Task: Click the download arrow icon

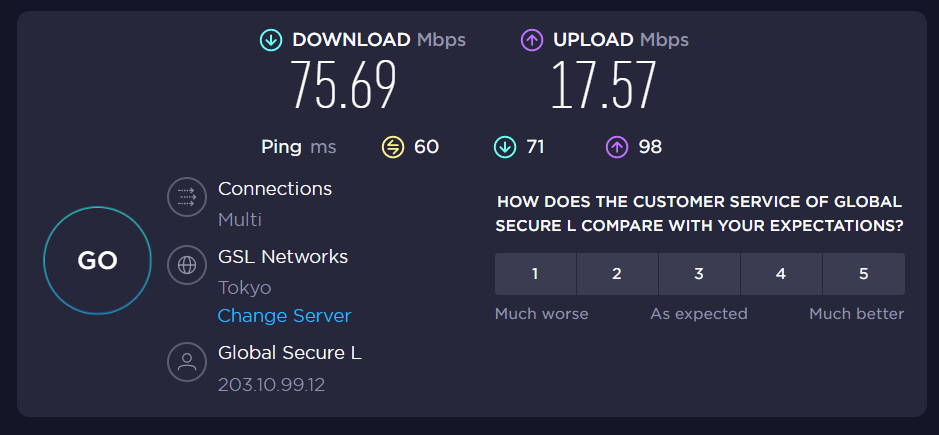Action: click(x=271, y=40)
